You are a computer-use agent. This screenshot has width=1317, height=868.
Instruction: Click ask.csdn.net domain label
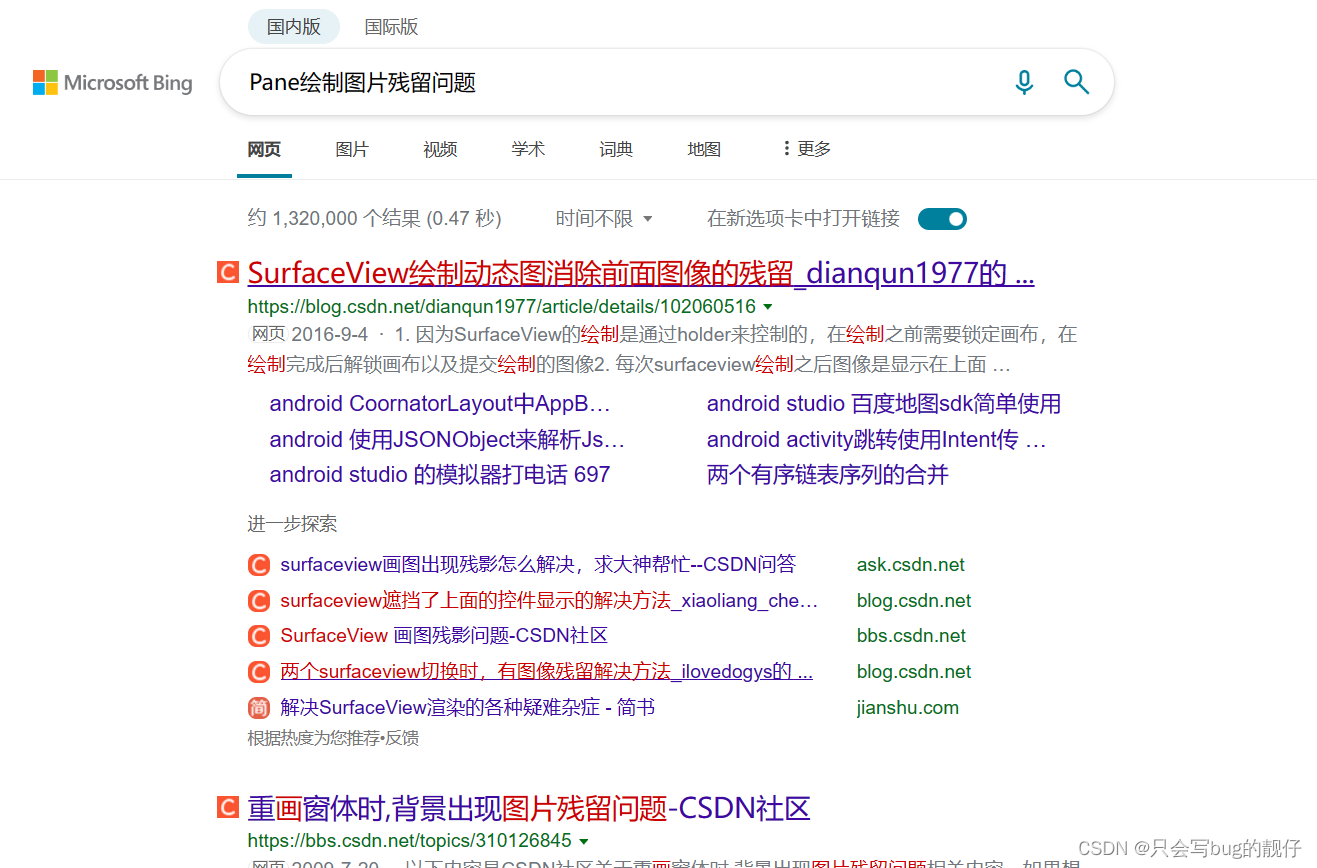click(911, 565)
